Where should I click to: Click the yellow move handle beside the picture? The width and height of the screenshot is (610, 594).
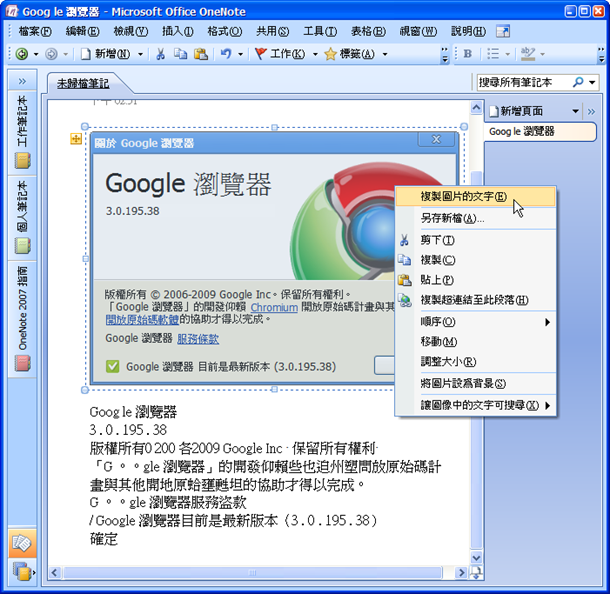pos(76,138)
